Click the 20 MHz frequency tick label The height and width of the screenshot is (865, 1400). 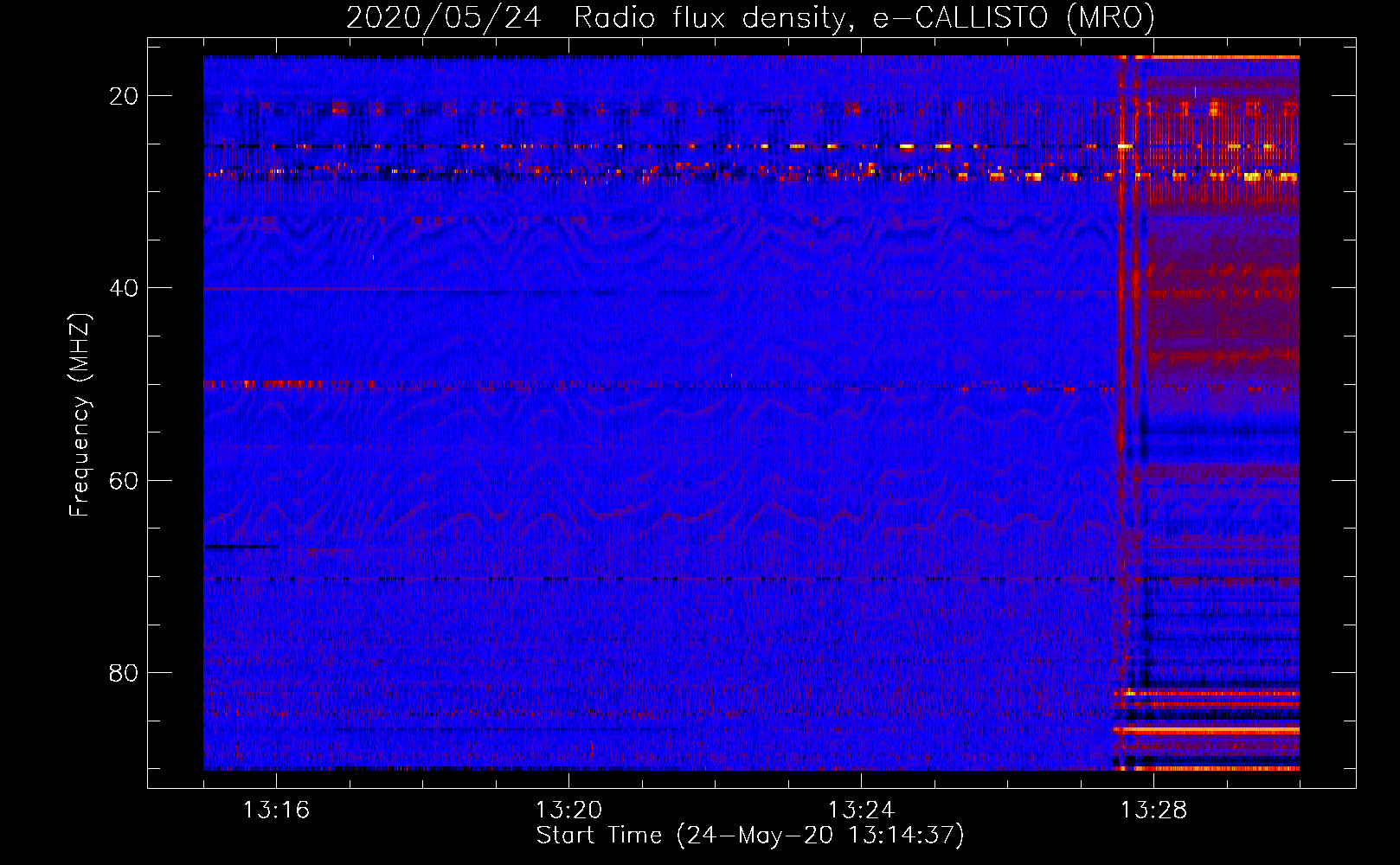click(x=124, y=96)
